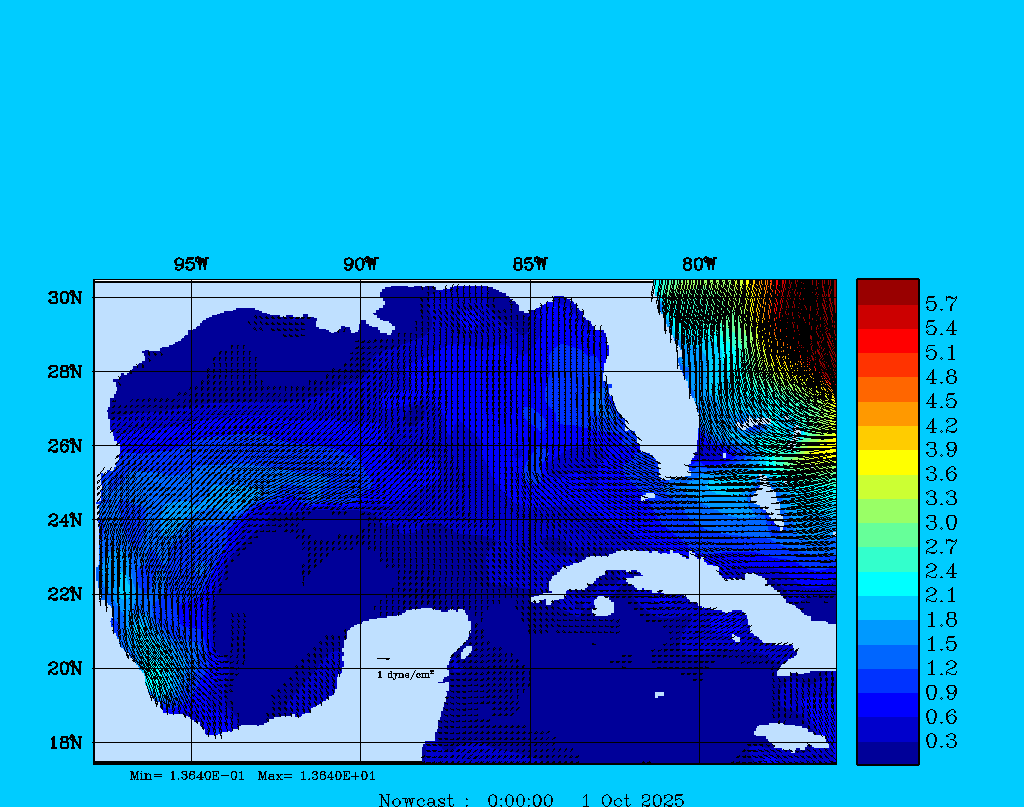
Task: Click the 5.7 value on the color bar
Action: pos(941,303)
